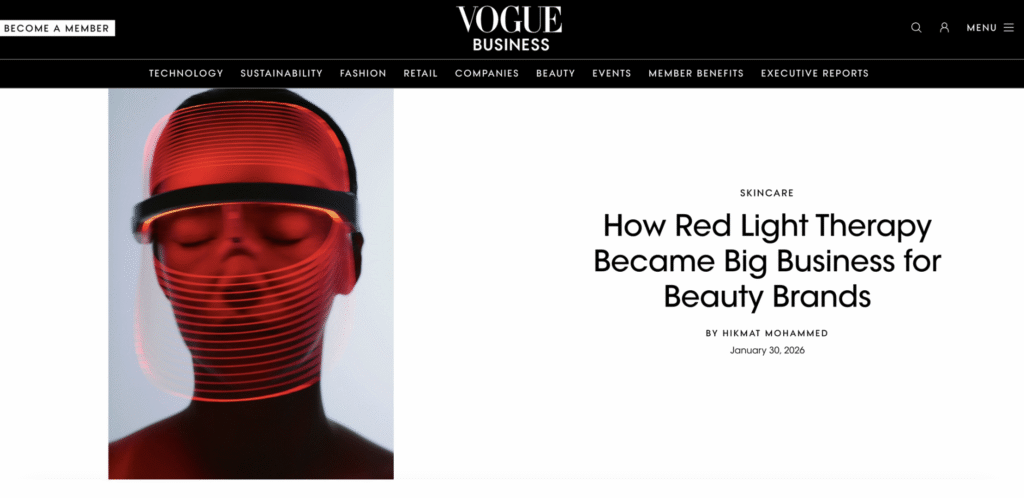
Task: Go to the Sustainability section
Action: coord(281,73)
